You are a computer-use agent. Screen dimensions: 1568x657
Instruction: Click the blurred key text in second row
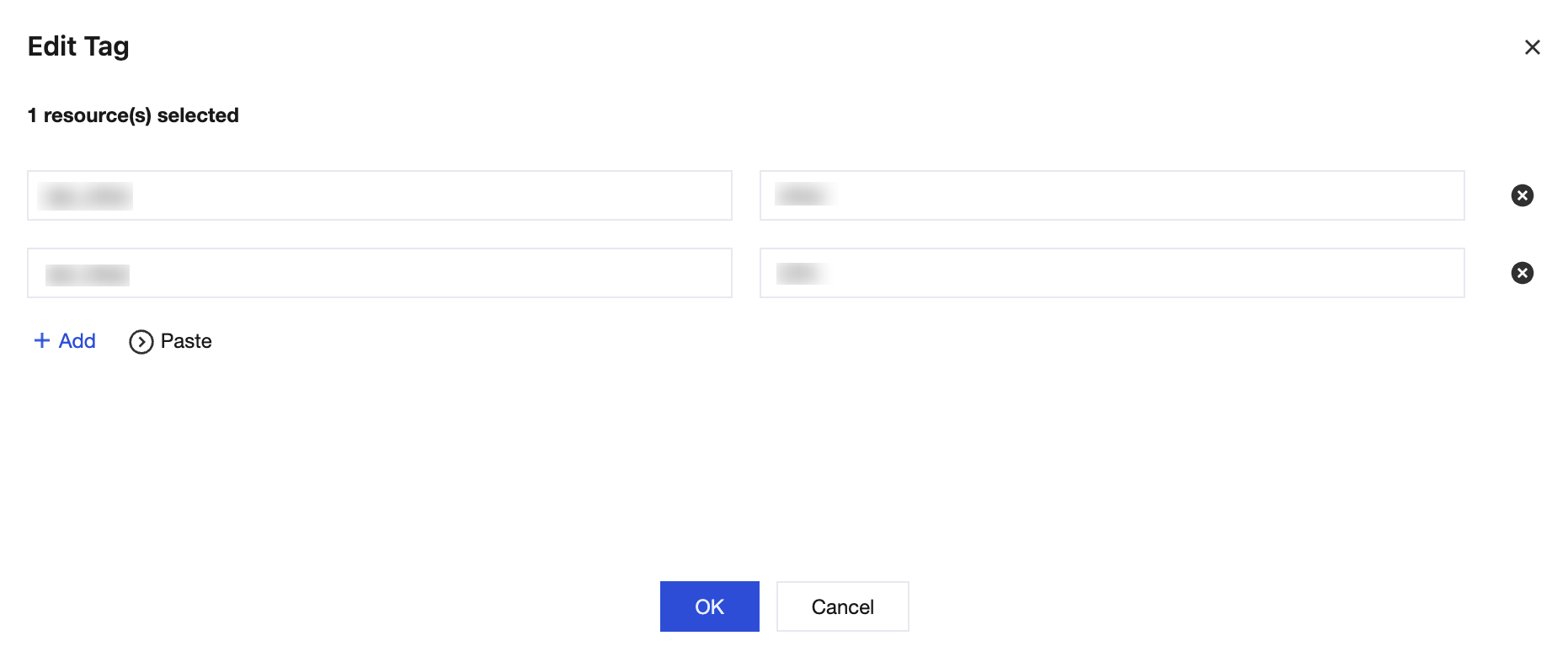88,275
